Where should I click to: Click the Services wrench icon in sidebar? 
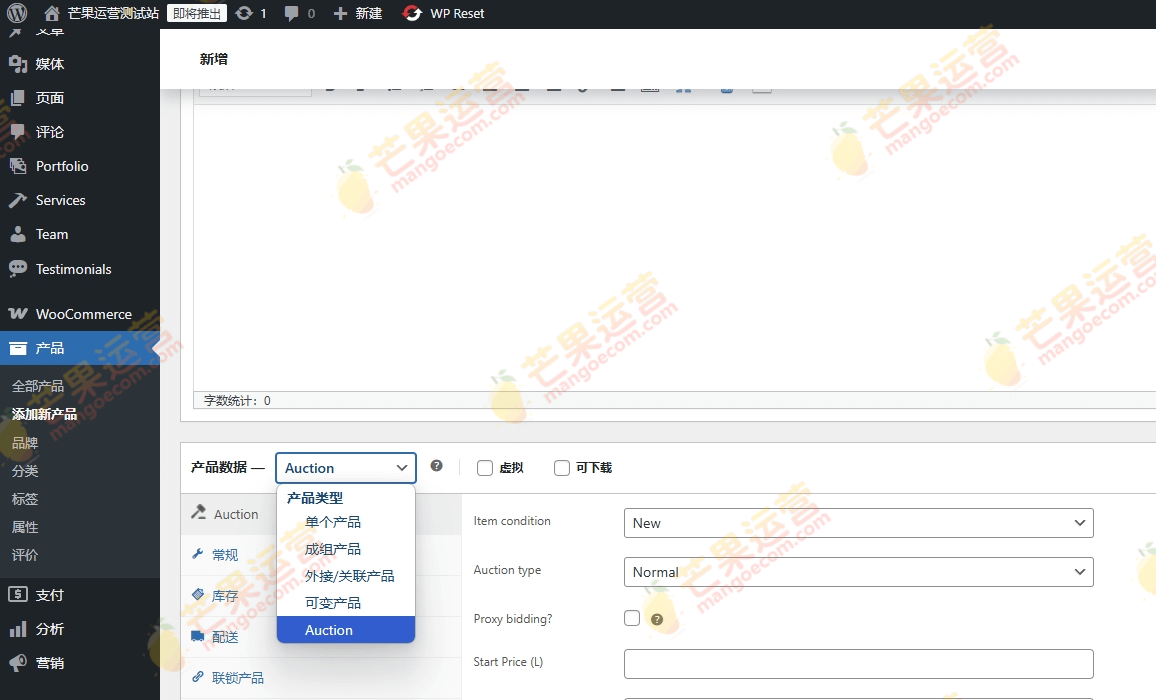18,200
